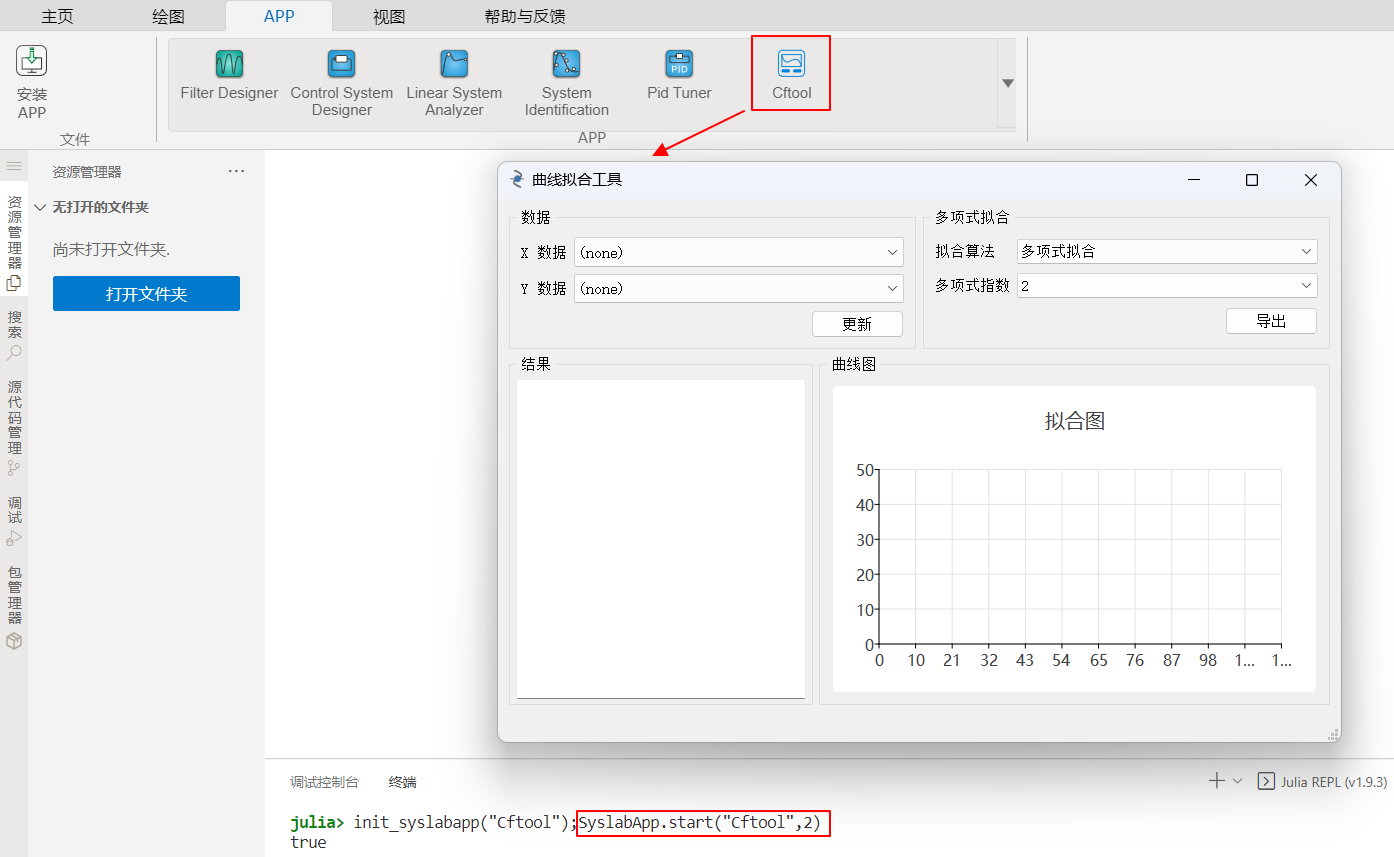The width and height of the screenshot is (1394, 857).
Task: Click the 打开文件夹 button
Action: [146, 293]
